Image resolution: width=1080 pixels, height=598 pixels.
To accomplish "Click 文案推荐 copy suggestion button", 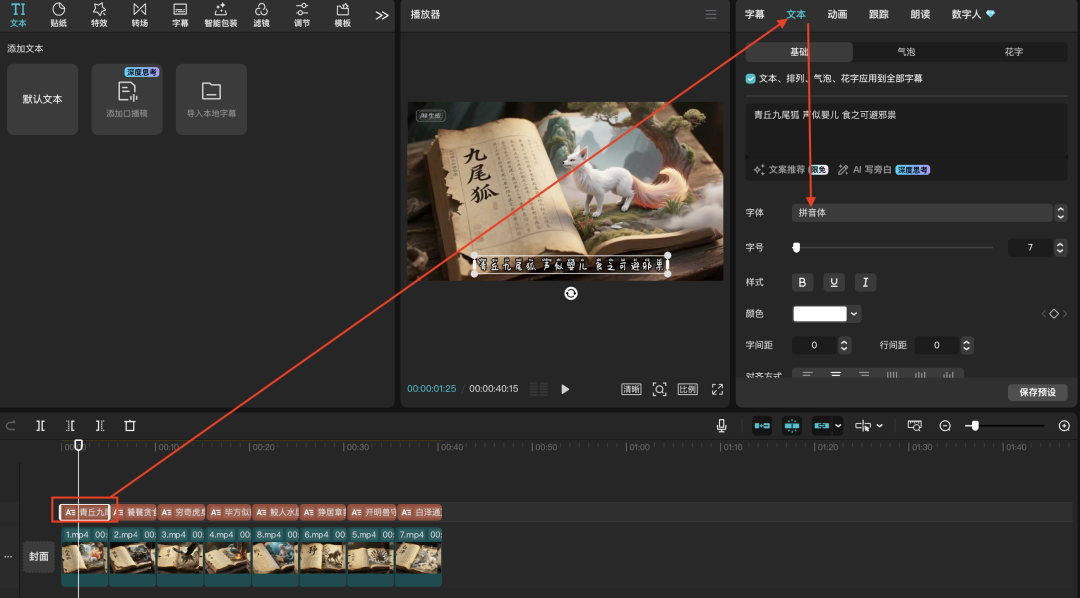I will [x=790, y=169].
